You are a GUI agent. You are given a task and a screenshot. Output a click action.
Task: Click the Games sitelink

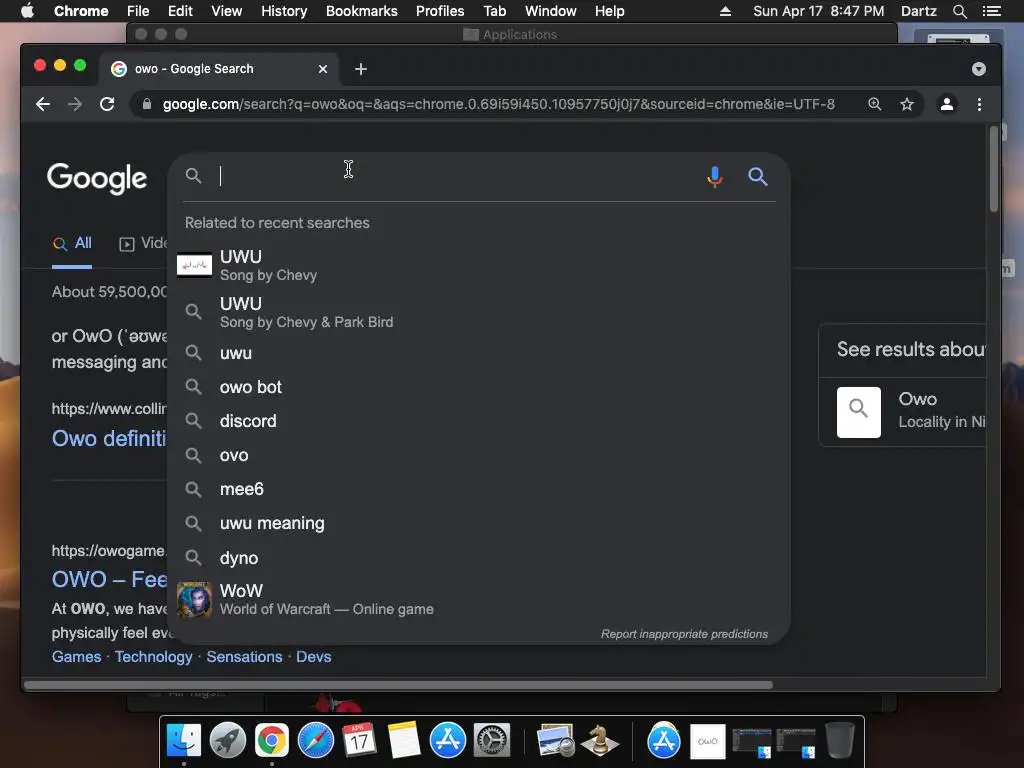76,657
